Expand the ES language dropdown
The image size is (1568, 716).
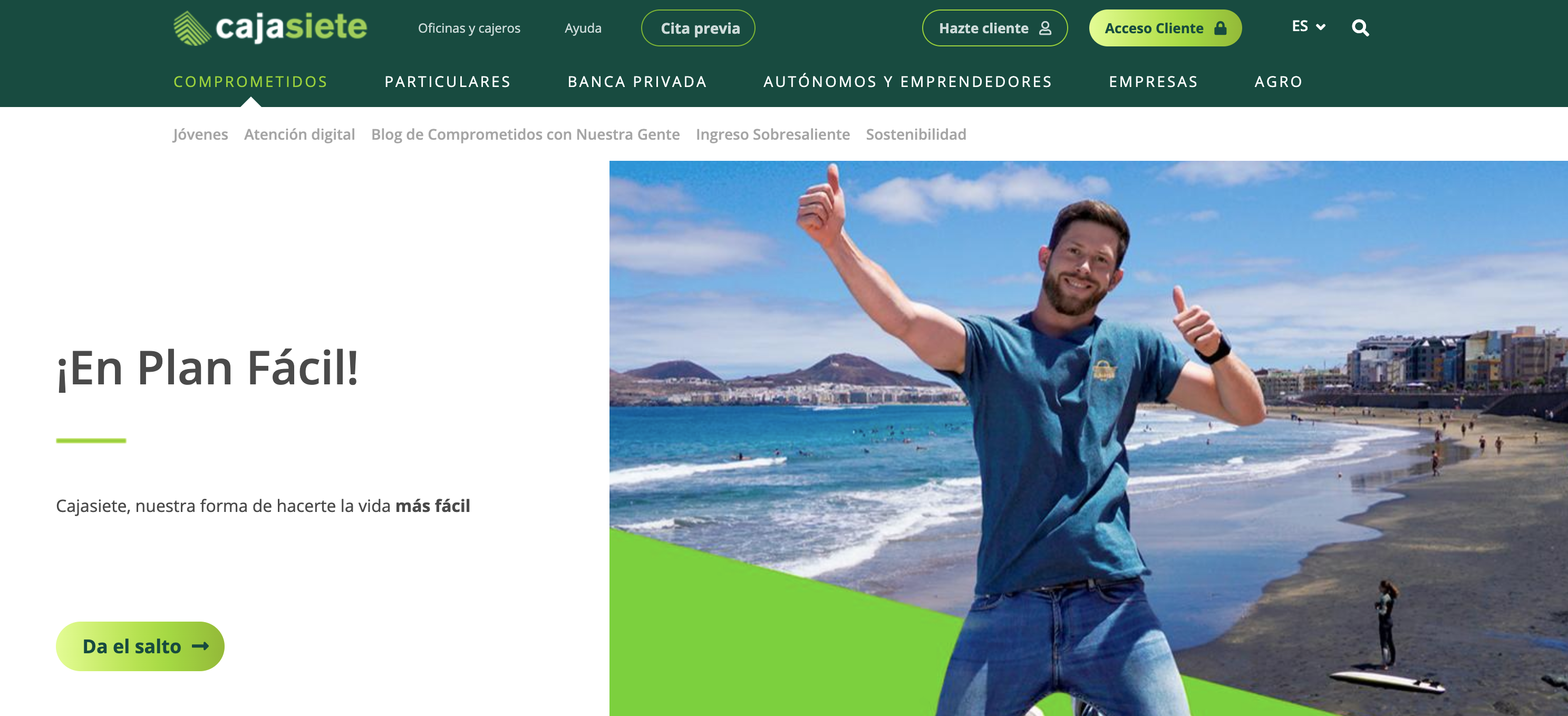pyautogui.click(x=1308, y=26)
